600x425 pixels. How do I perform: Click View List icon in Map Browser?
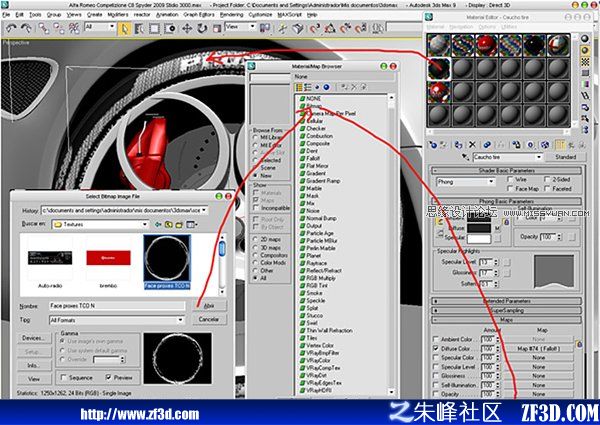(299, 87)
